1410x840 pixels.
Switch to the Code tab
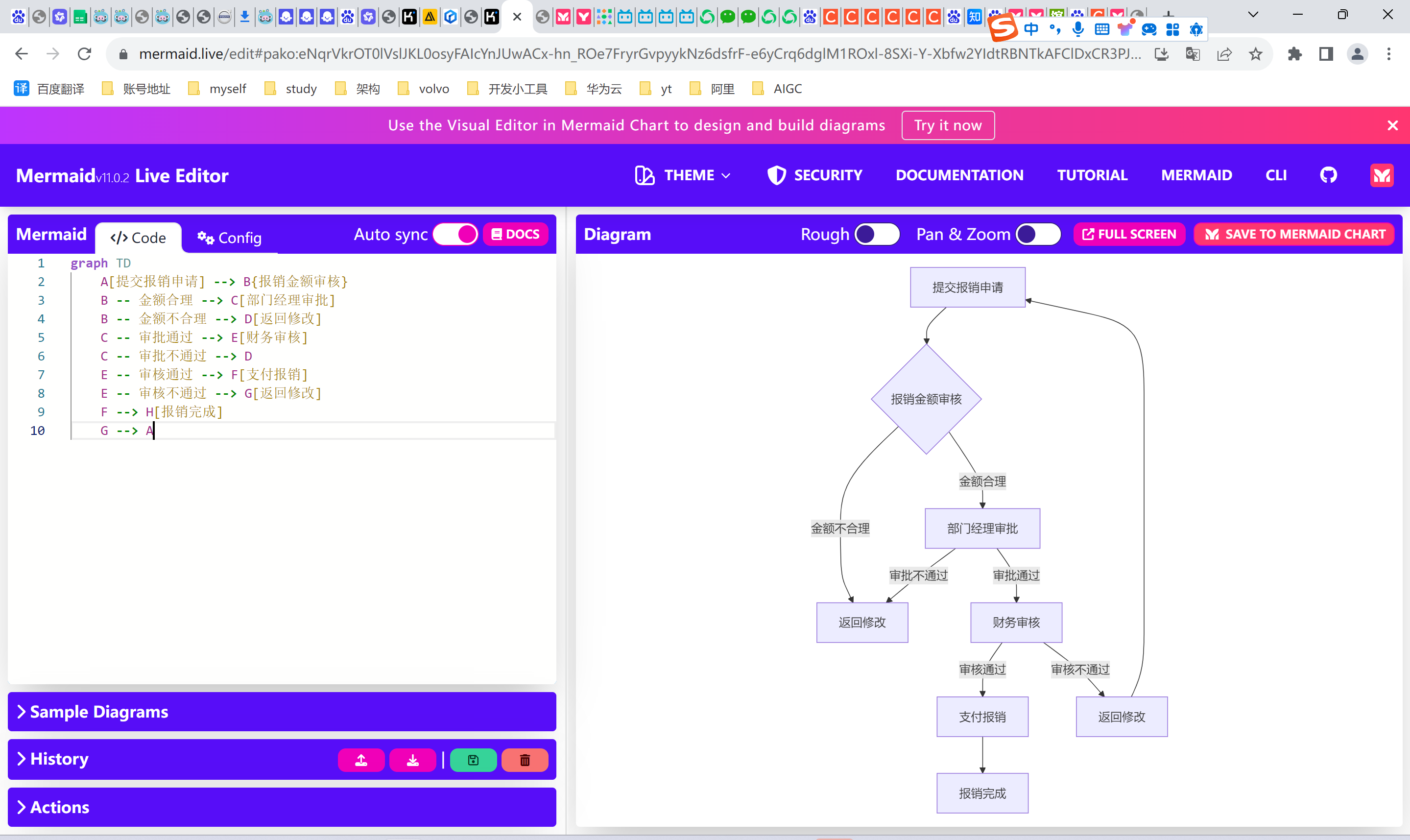coord(138,238)
